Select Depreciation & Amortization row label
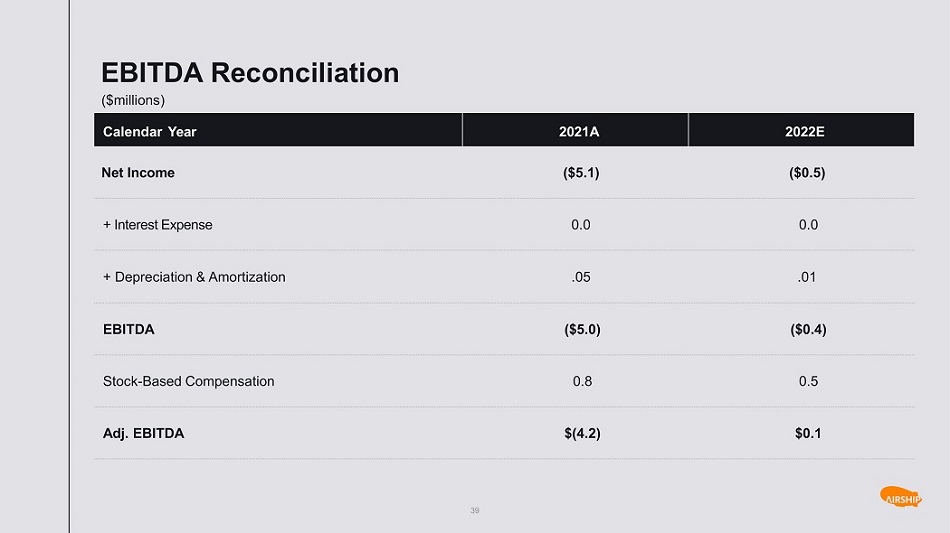 (x=194, y=277)
